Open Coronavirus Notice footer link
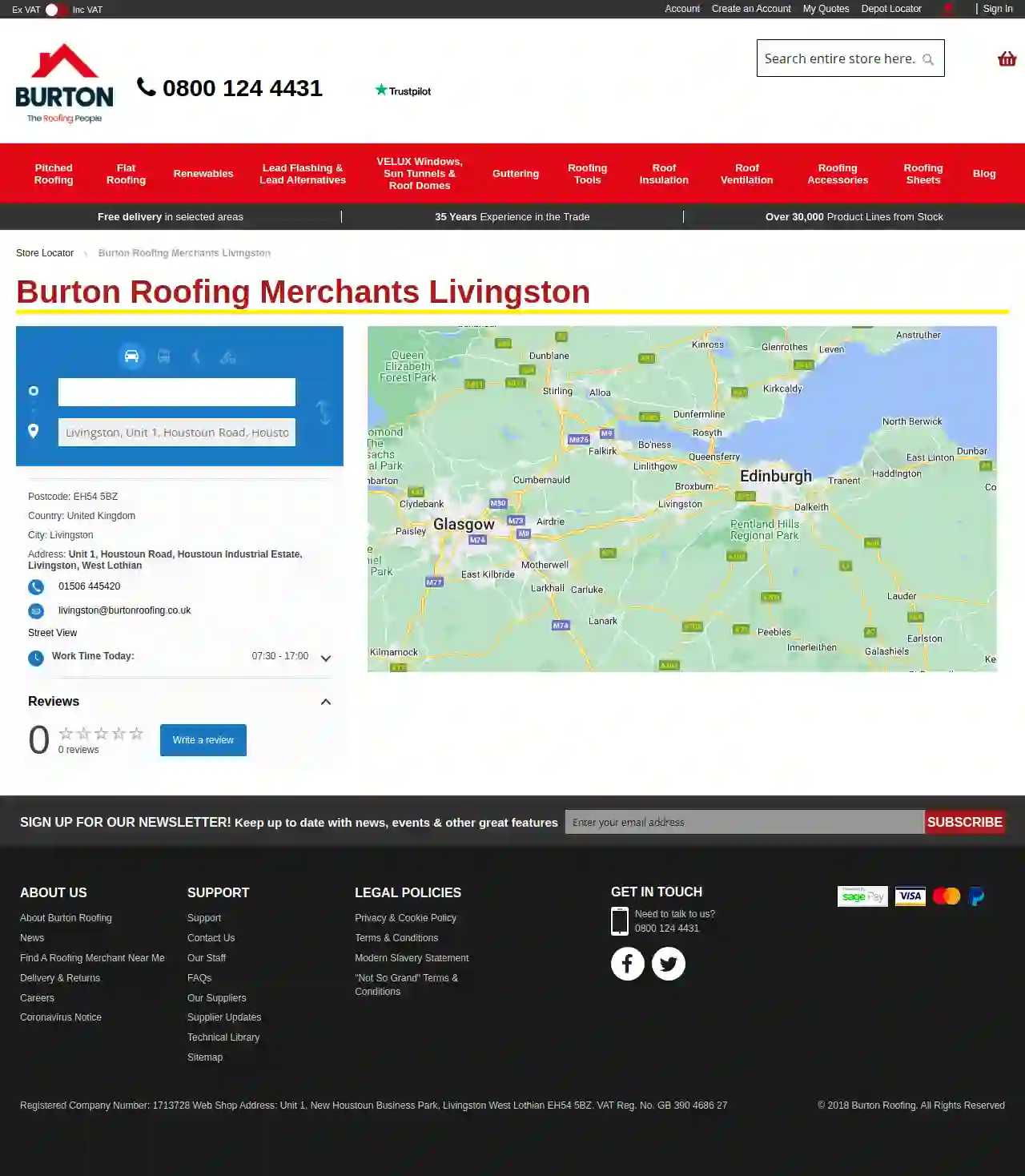1025x1176 pixels. click(x=61, y=1017)
